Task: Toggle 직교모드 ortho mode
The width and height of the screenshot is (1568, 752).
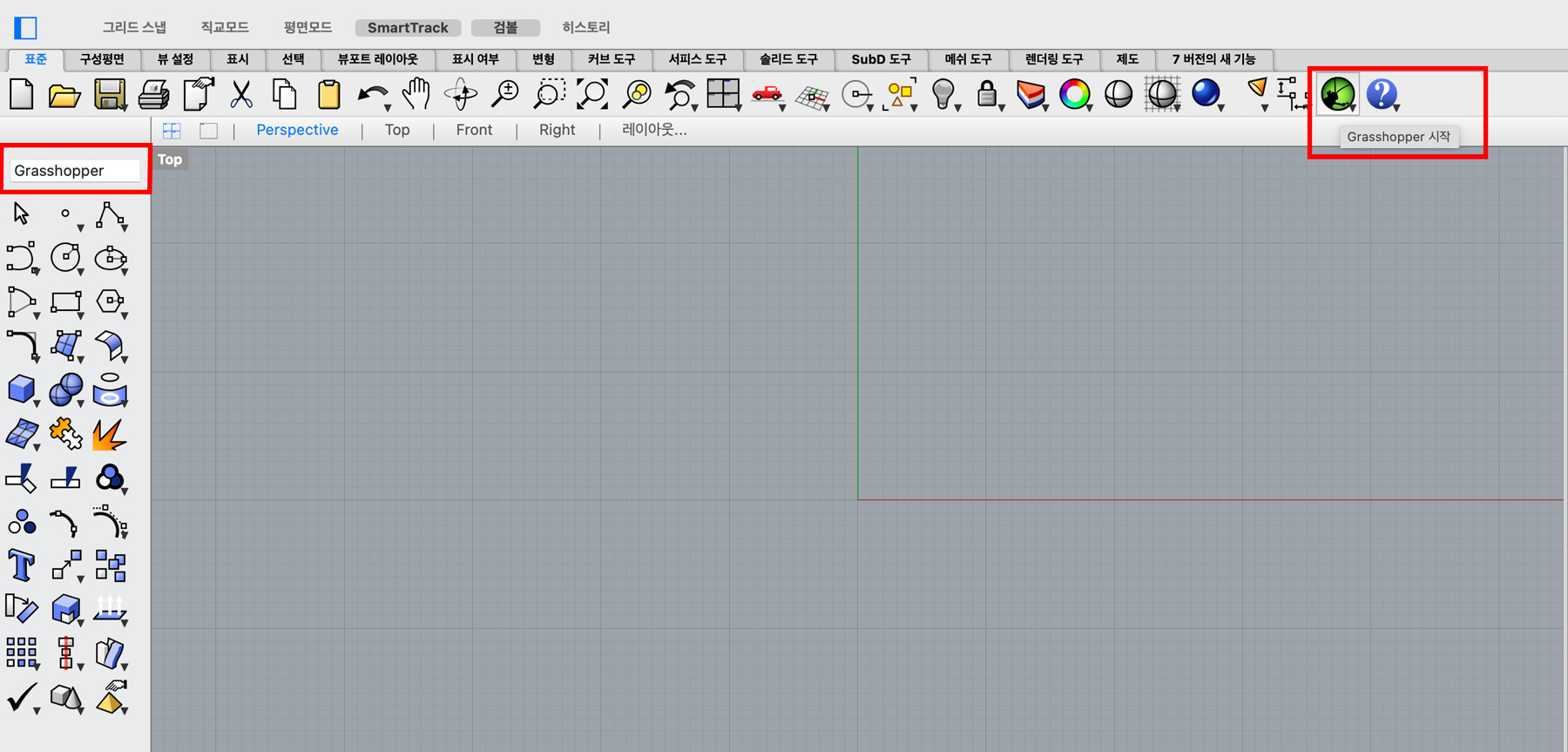Action: 225,28
